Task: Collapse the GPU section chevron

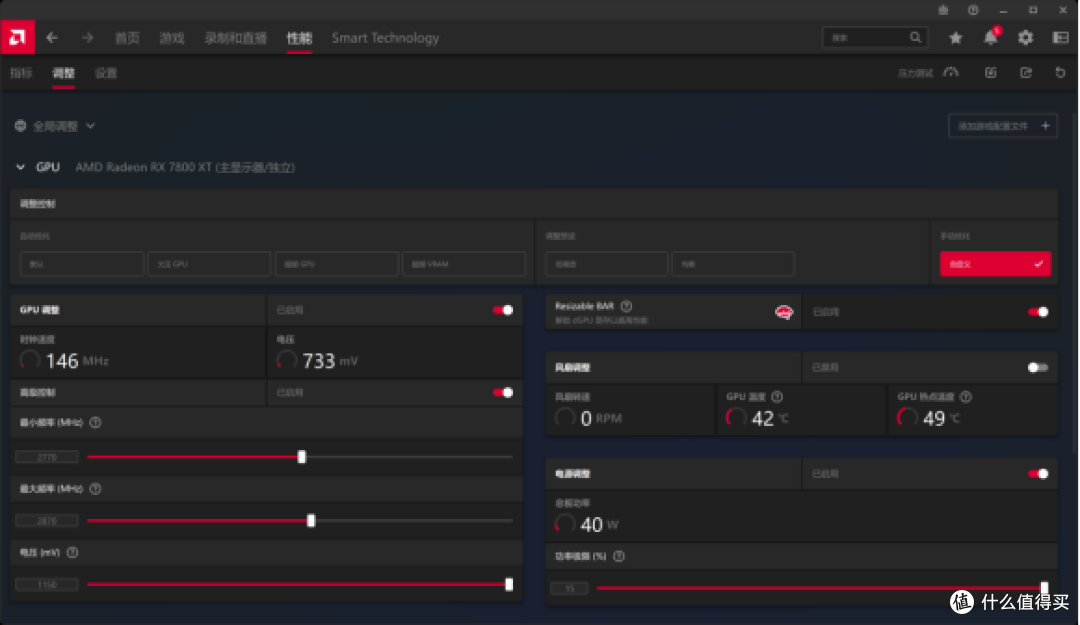Action: coord(21,167)
